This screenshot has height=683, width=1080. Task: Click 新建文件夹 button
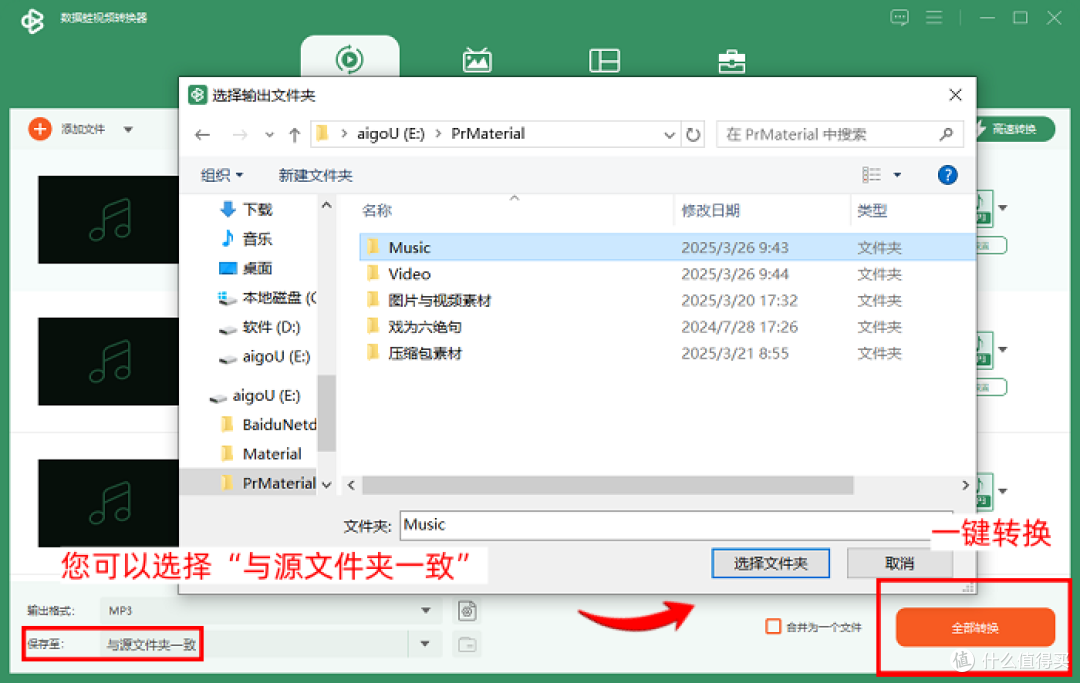[315, 175]
